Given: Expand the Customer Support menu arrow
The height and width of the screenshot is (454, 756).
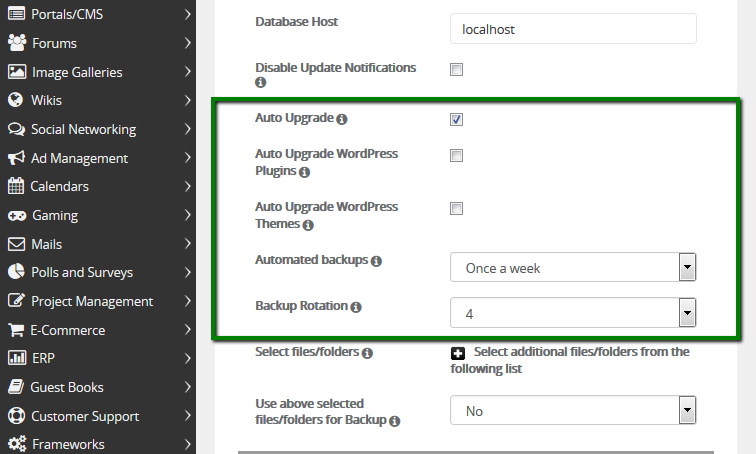Looking at the screenshot, I should 188,416.
